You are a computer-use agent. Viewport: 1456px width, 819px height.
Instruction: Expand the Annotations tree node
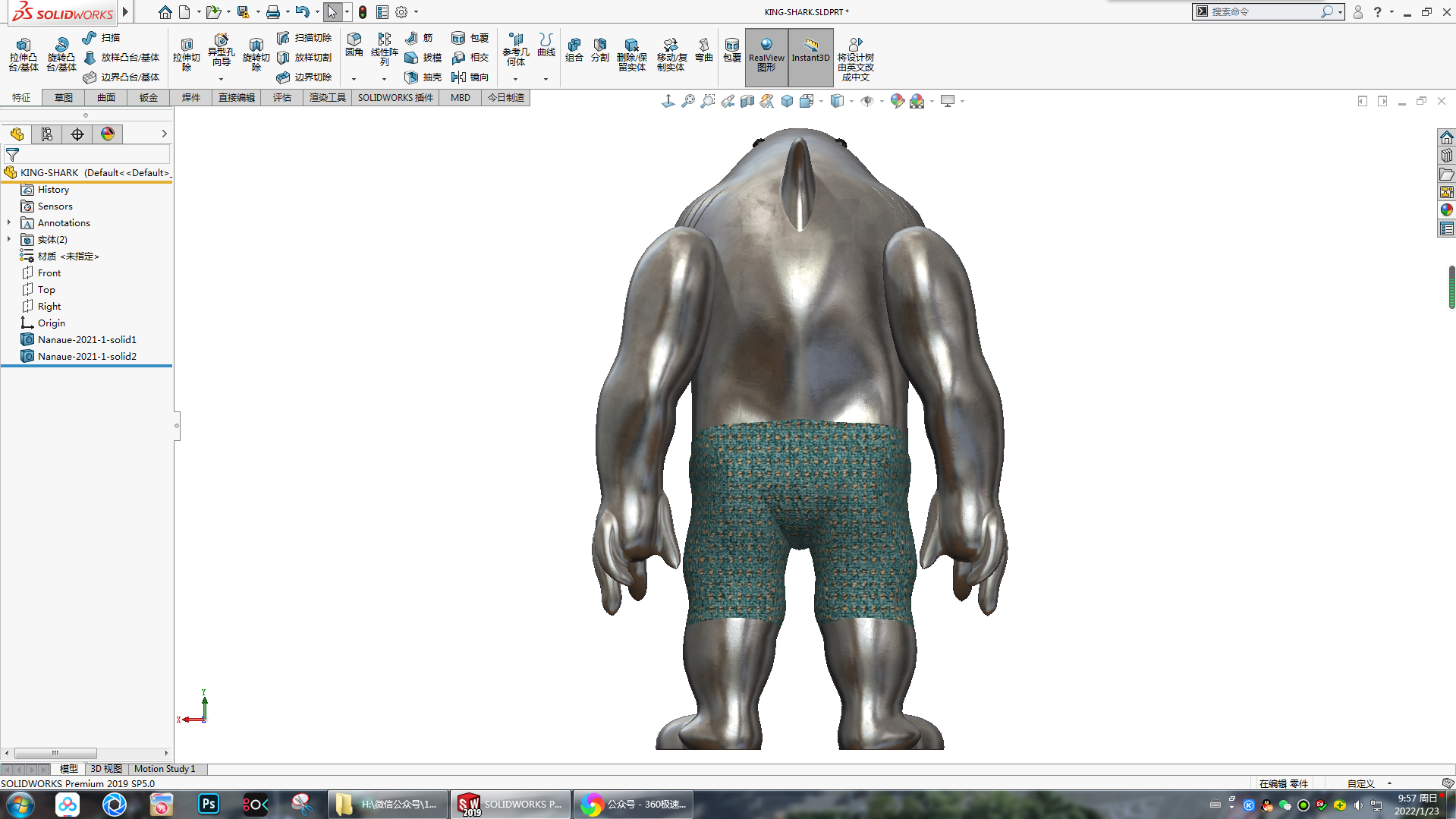coord(9,222)
